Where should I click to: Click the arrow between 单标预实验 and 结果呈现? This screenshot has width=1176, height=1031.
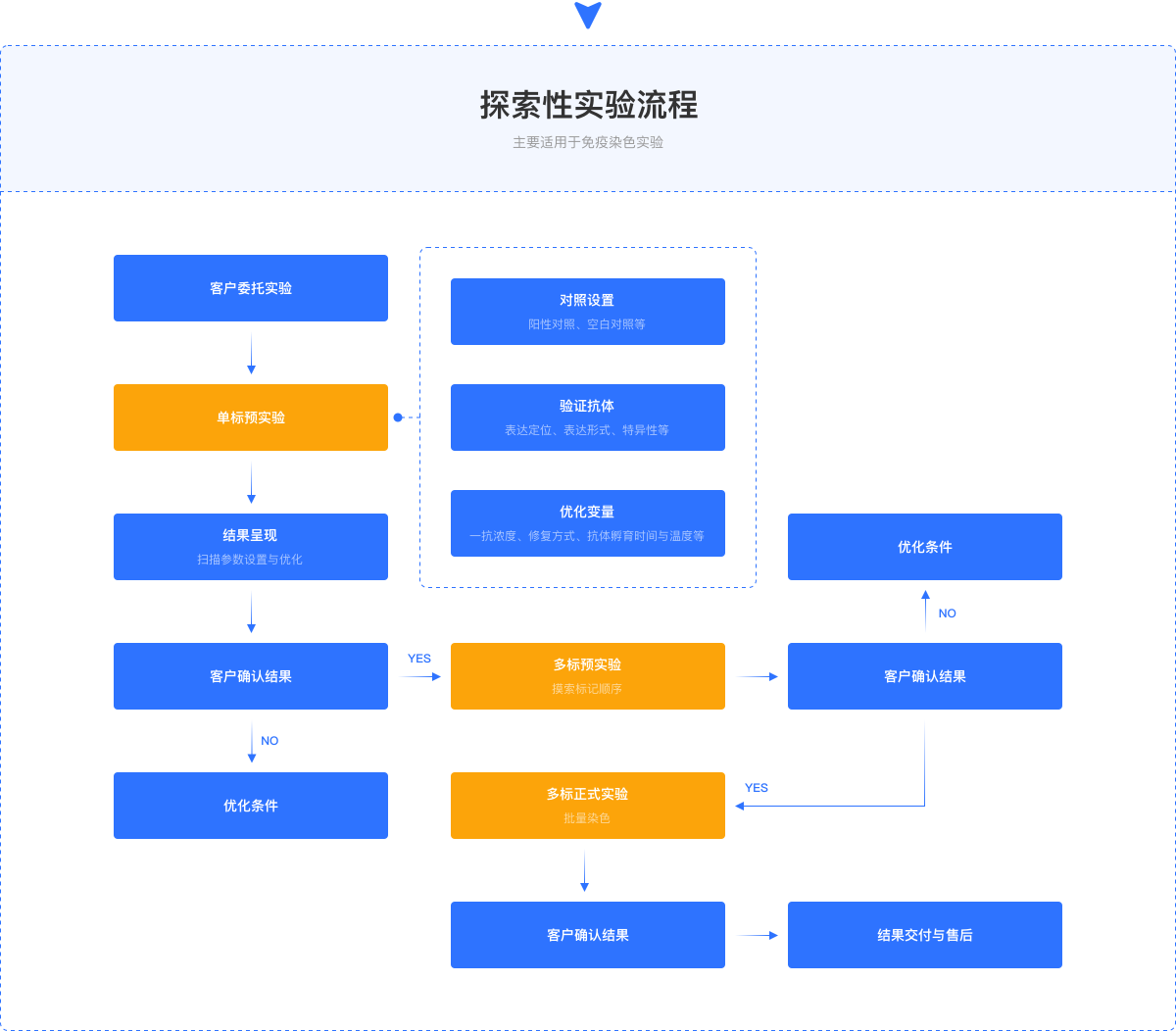pyautogui.click(x=251, y=483)
